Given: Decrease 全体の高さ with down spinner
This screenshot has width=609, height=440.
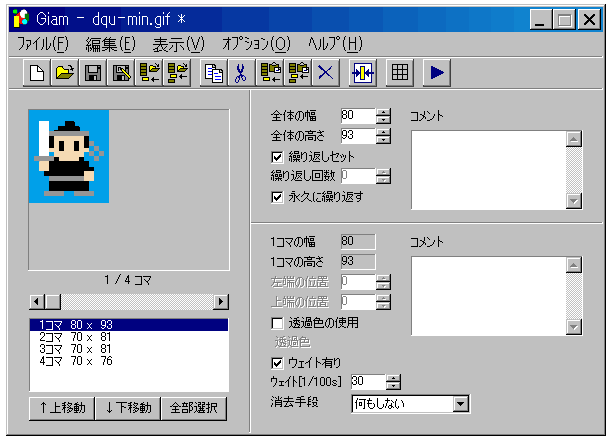Looking at the screenshot, I should (x=383, y=140).
